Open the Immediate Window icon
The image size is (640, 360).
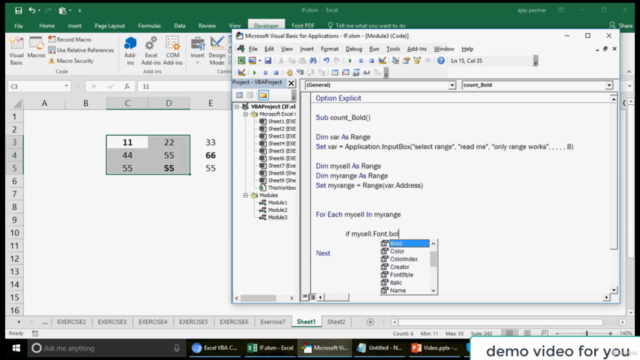point(345,73)
